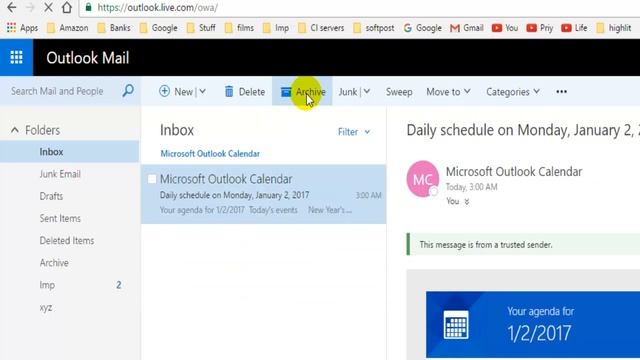Collapse the Folders section chevron

click(15, 130)
